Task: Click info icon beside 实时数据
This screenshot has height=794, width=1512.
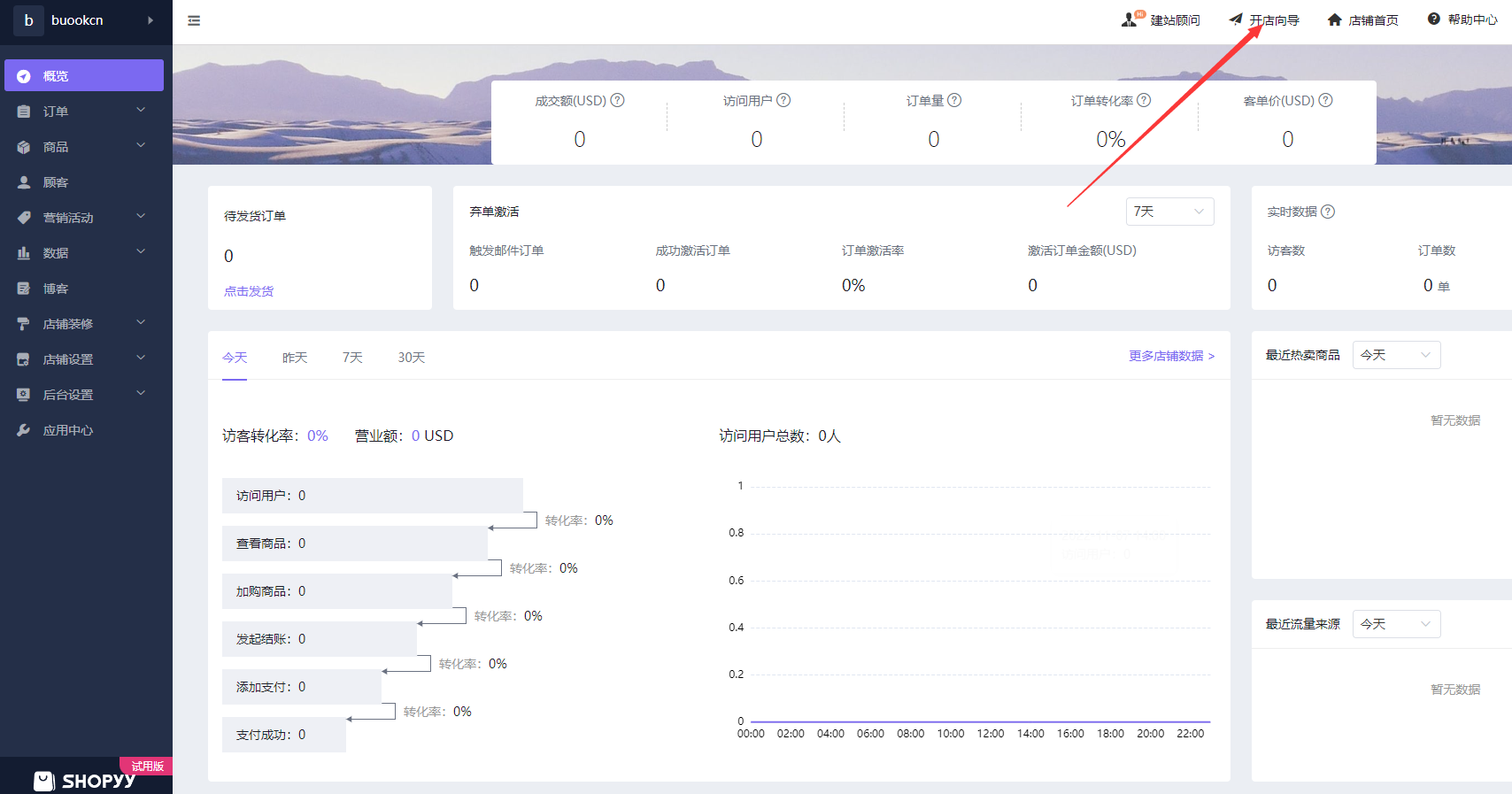Action: click(1328, 212)
